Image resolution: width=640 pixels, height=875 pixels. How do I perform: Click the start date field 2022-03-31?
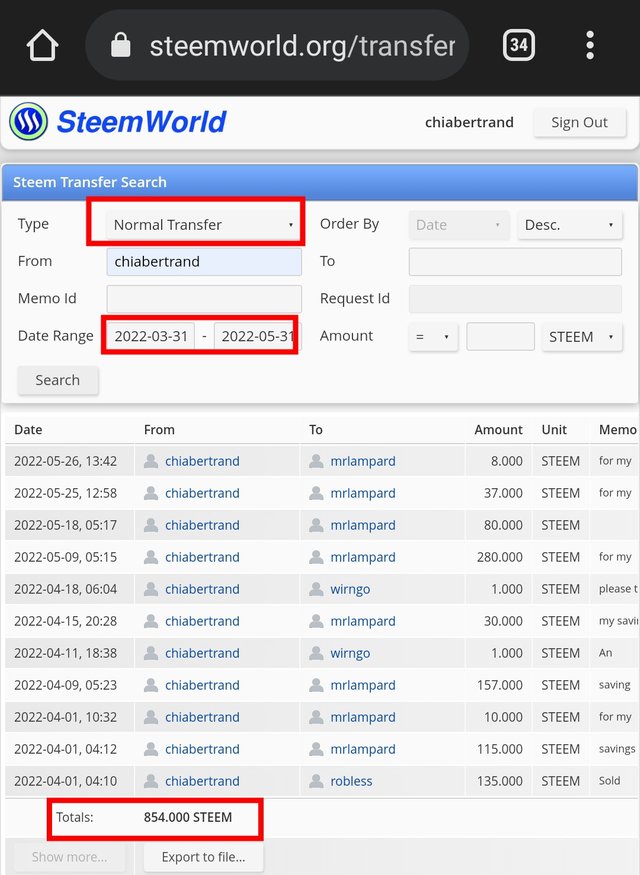tap(151, 336)
